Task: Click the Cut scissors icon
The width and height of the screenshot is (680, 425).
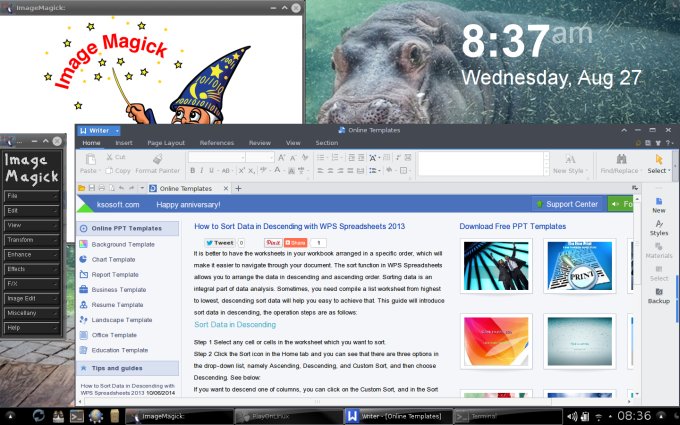Action: point(110,157)
